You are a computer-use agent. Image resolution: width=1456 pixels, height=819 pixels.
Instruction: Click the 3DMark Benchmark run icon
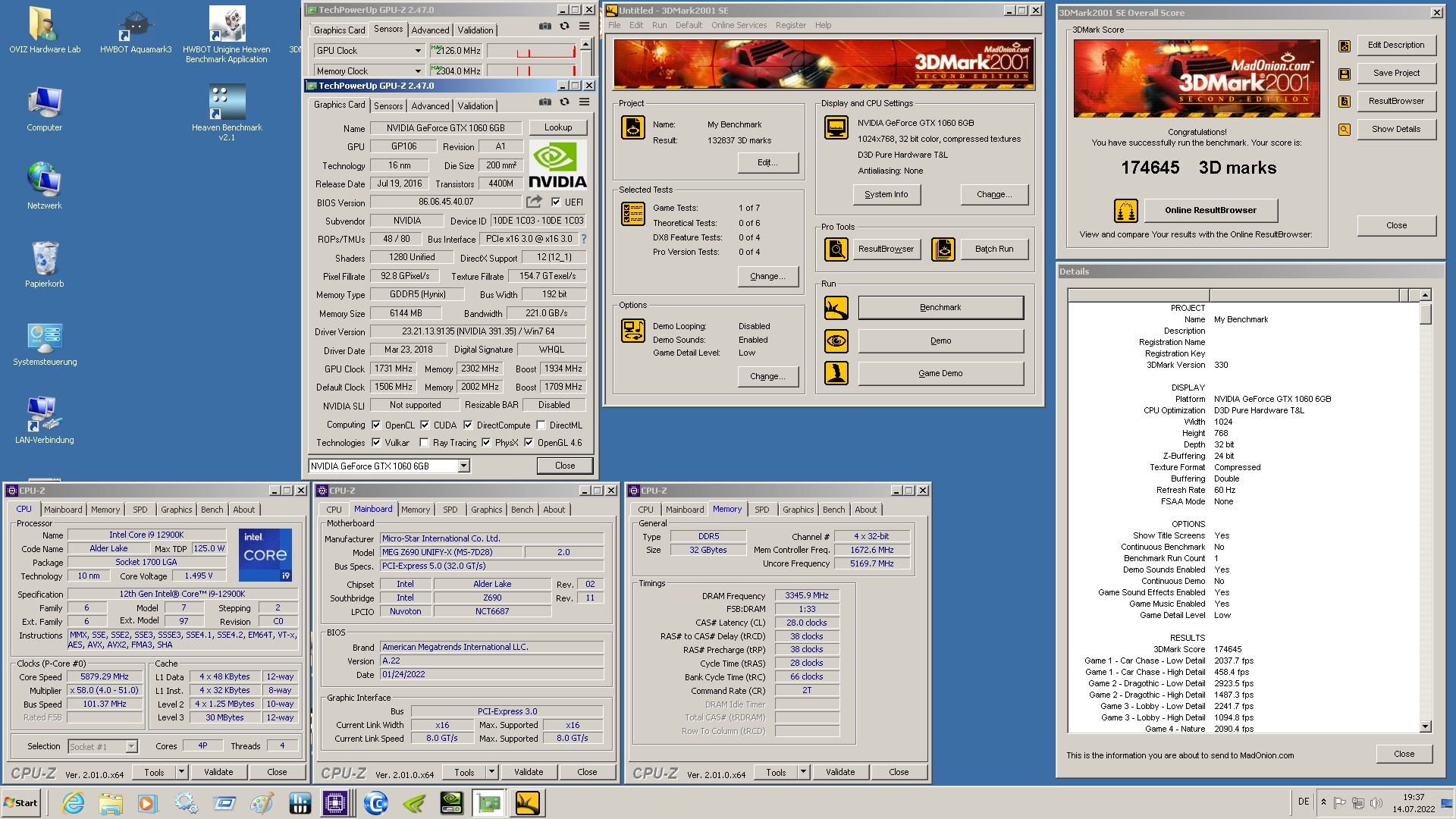pos(836,307)
